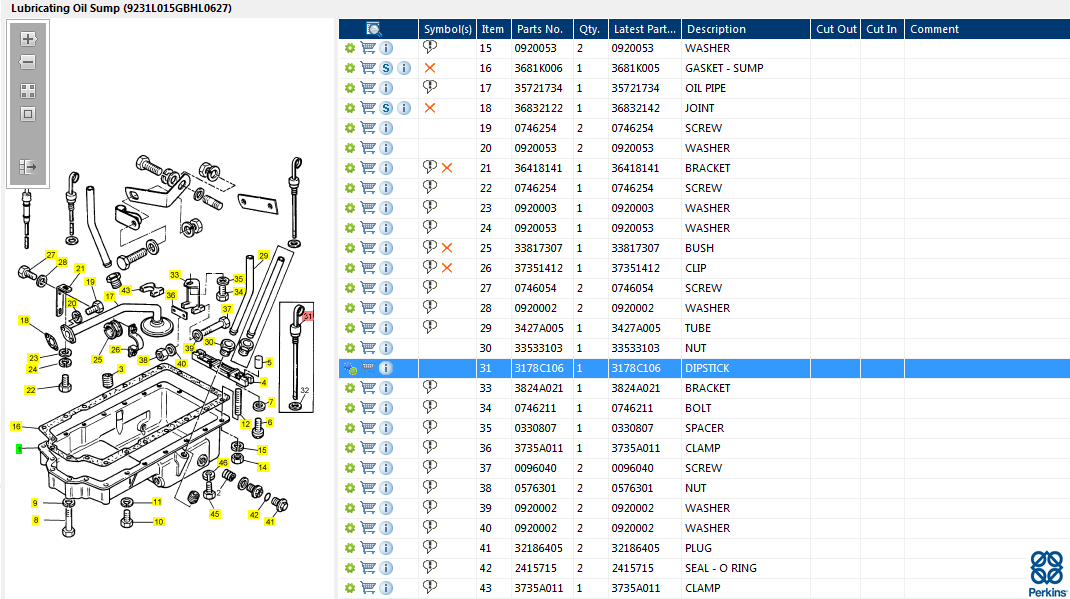Zoom out of the sump diagram
Viewport: 1070px width, 599px height.
click(x=28, y=63)
